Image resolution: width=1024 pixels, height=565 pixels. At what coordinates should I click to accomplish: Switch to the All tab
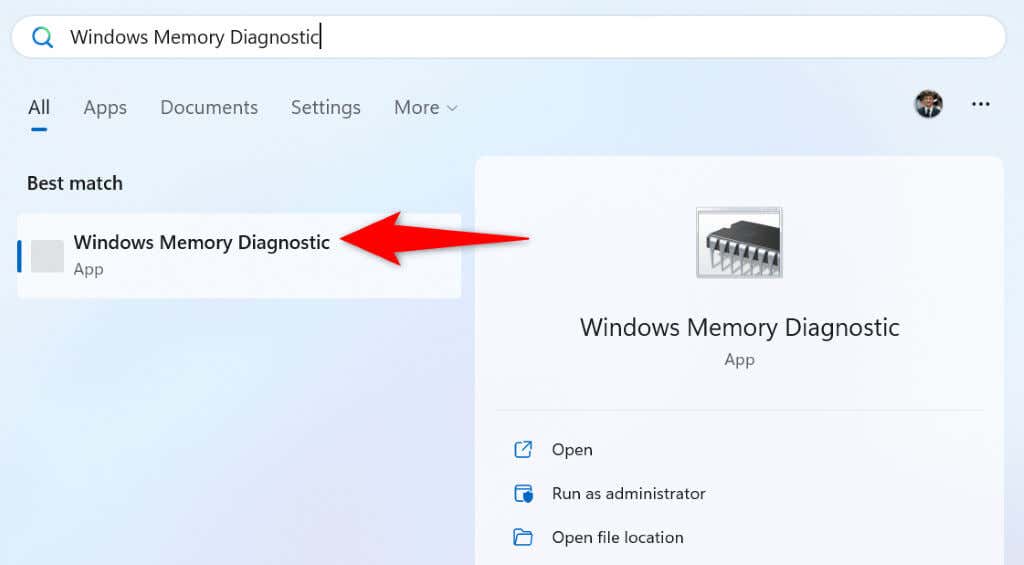(x=39, y=107)
